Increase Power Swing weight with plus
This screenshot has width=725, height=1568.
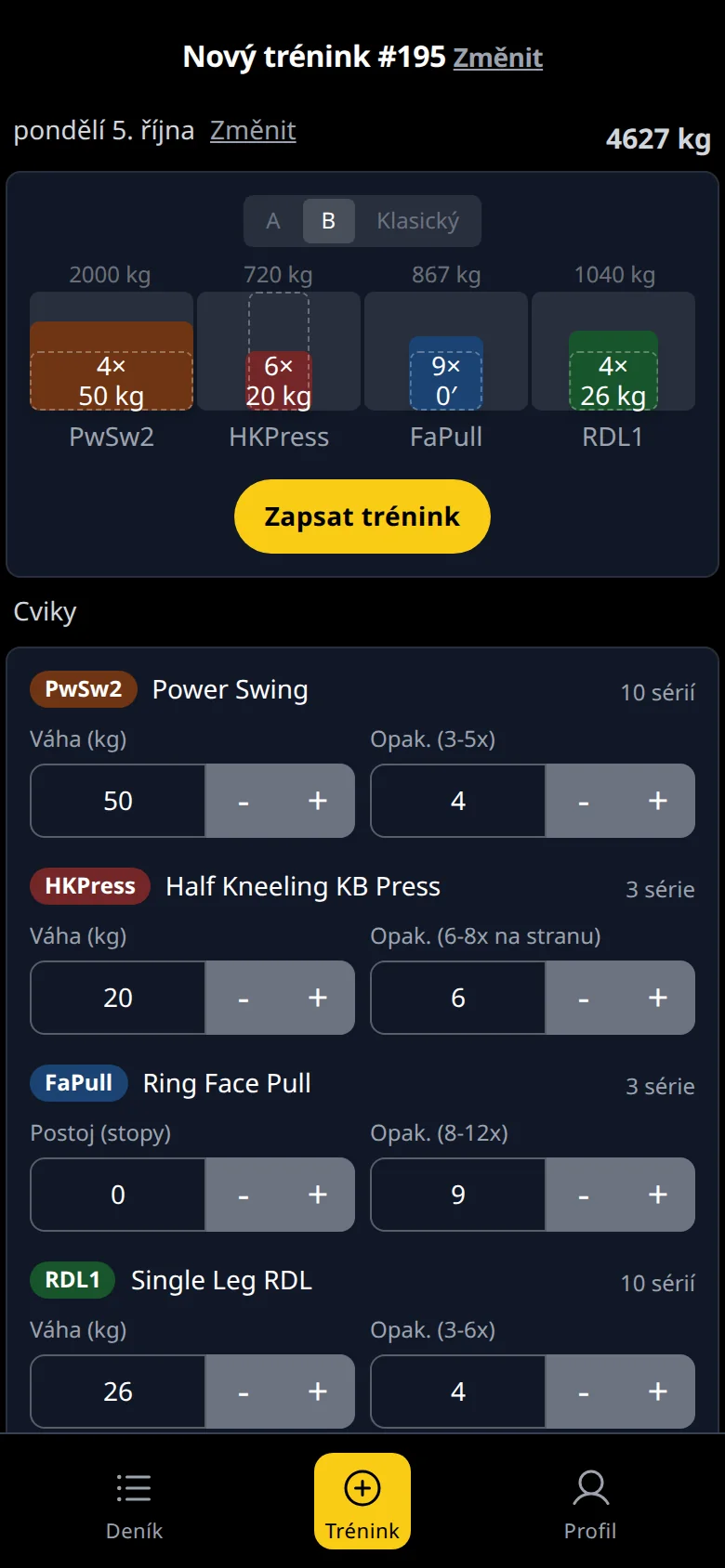tap(318, 801)
